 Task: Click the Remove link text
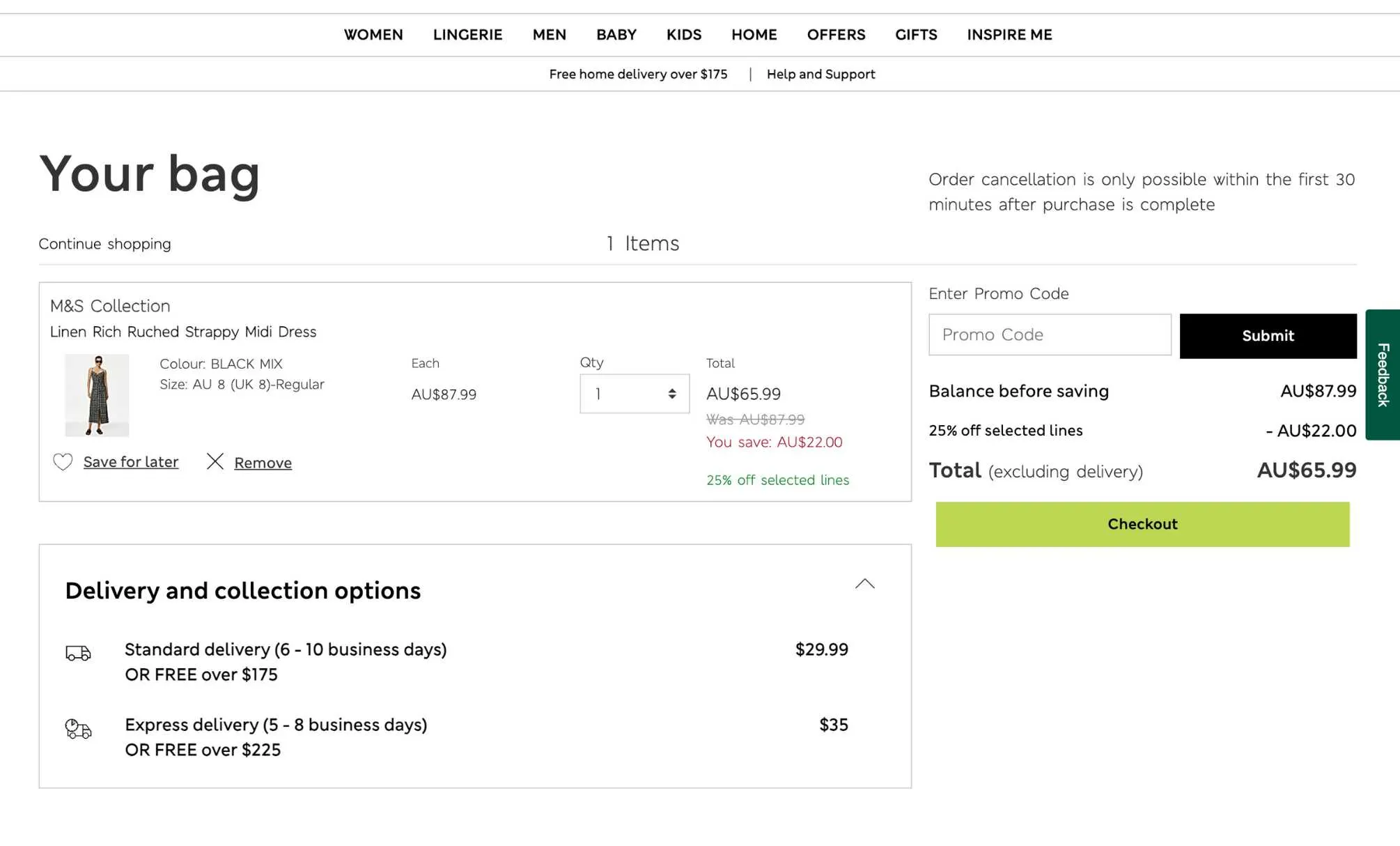click(263, 463)
